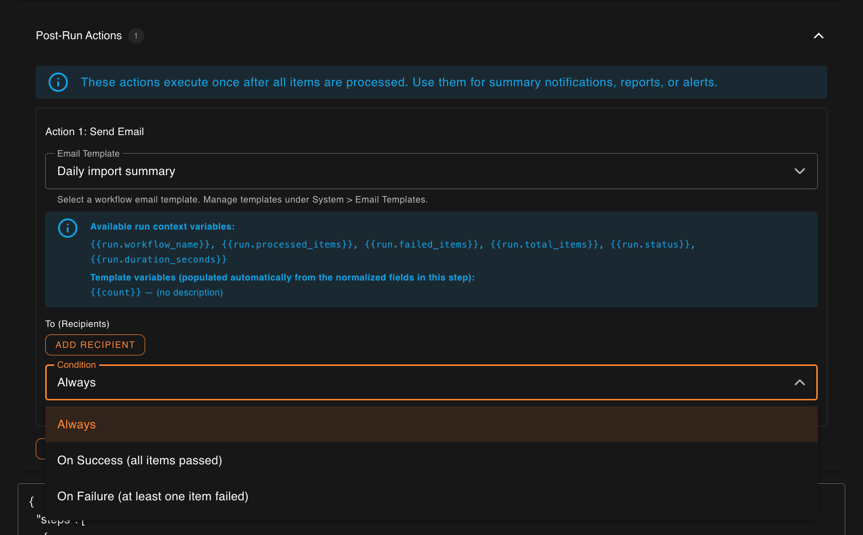Click the Condition field's up chevron
The height and width of the screenshot is (535, 863).
799,383
